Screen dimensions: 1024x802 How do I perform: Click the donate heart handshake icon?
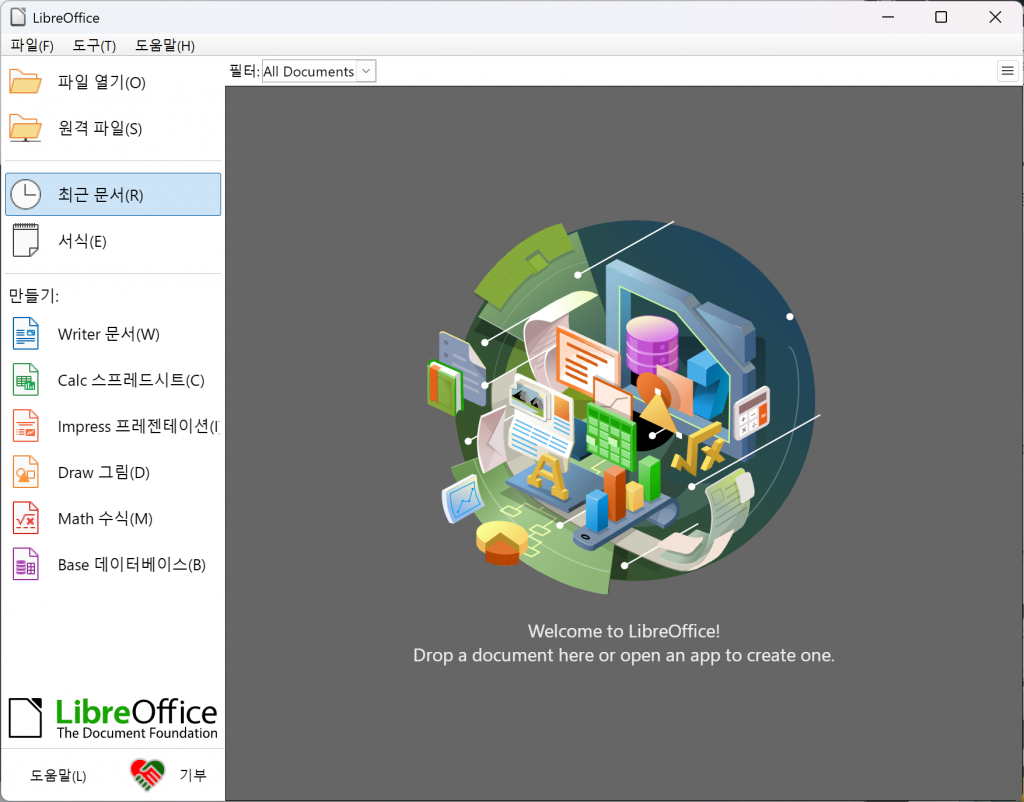point(147,775)
